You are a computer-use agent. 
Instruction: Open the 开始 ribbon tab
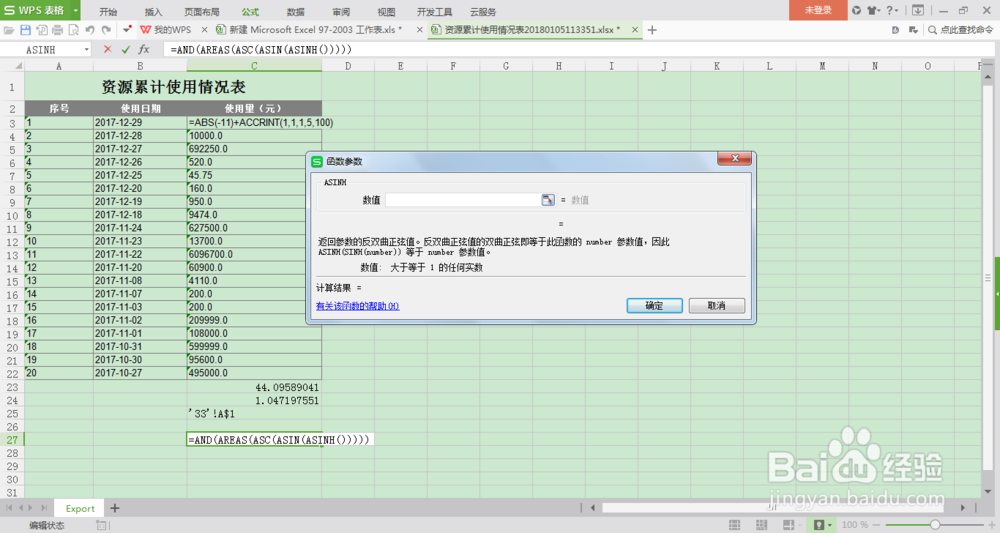point(108,11)
